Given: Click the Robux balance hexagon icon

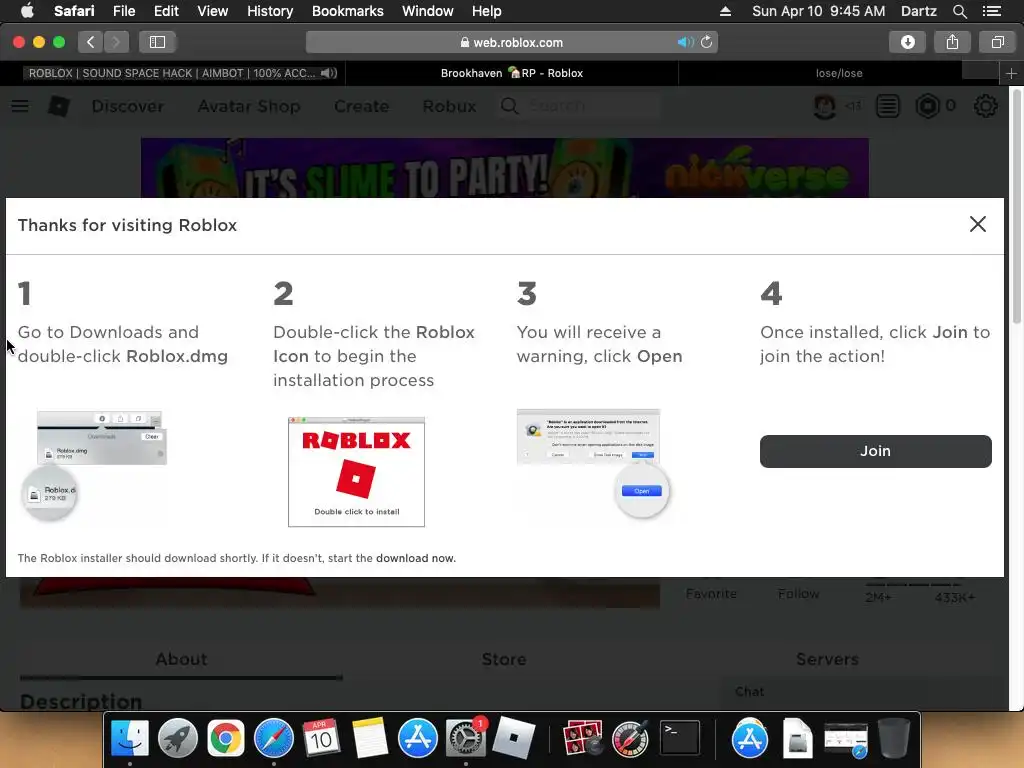Looking at the screenshot, I should click(x=927, y=106).
